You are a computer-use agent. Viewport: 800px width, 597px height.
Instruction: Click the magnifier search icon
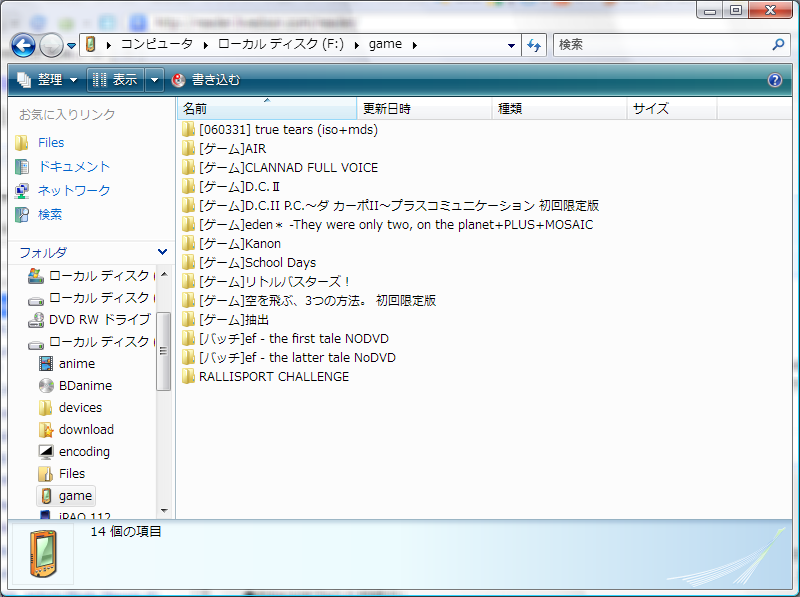(778, 44)
